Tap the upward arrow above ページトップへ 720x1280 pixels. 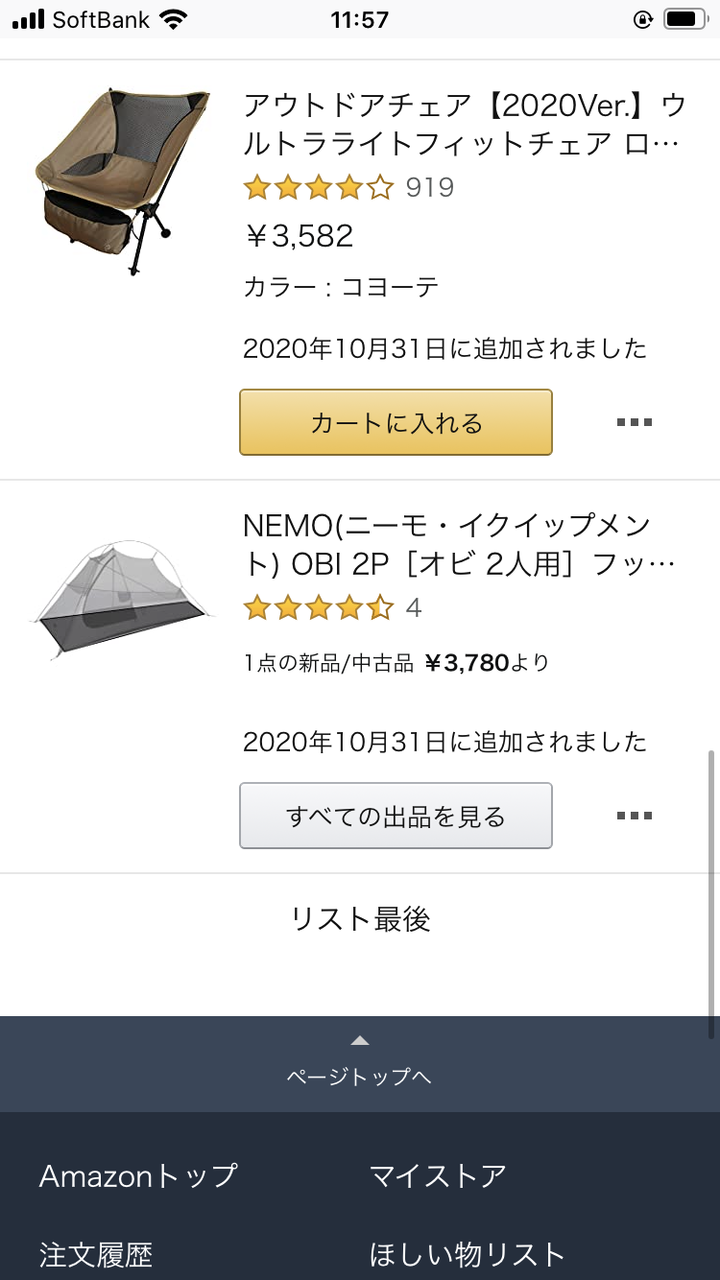click(360, 1041)
